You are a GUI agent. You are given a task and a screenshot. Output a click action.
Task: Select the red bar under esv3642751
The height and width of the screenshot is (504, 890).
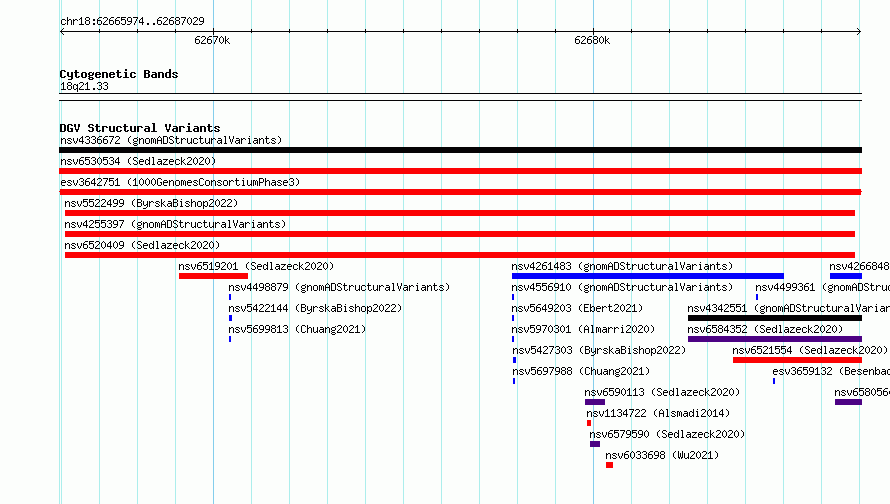pos(460,192)
